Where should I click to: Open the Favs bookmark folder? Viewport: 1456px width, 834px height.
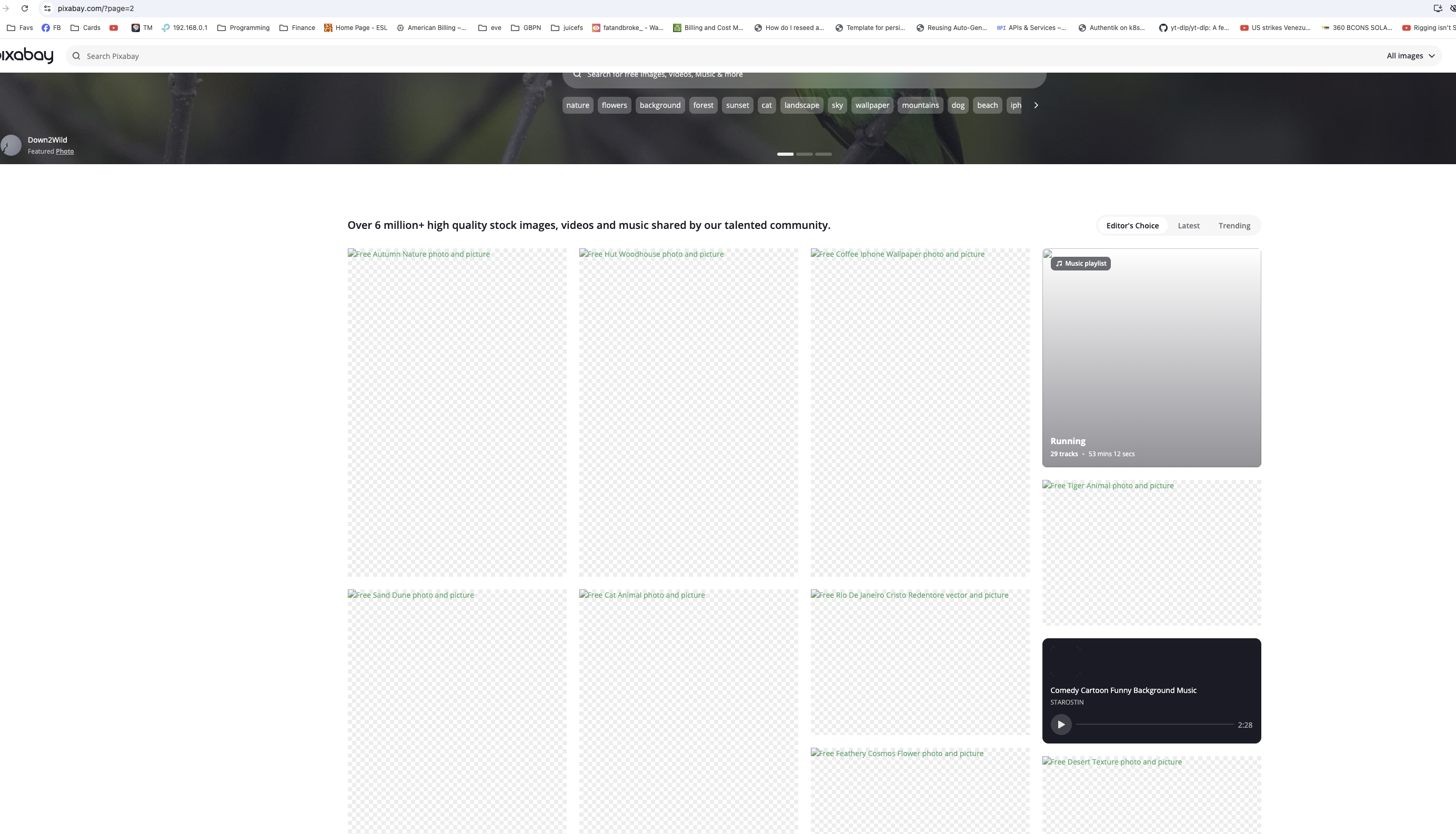tap(20, 27)
